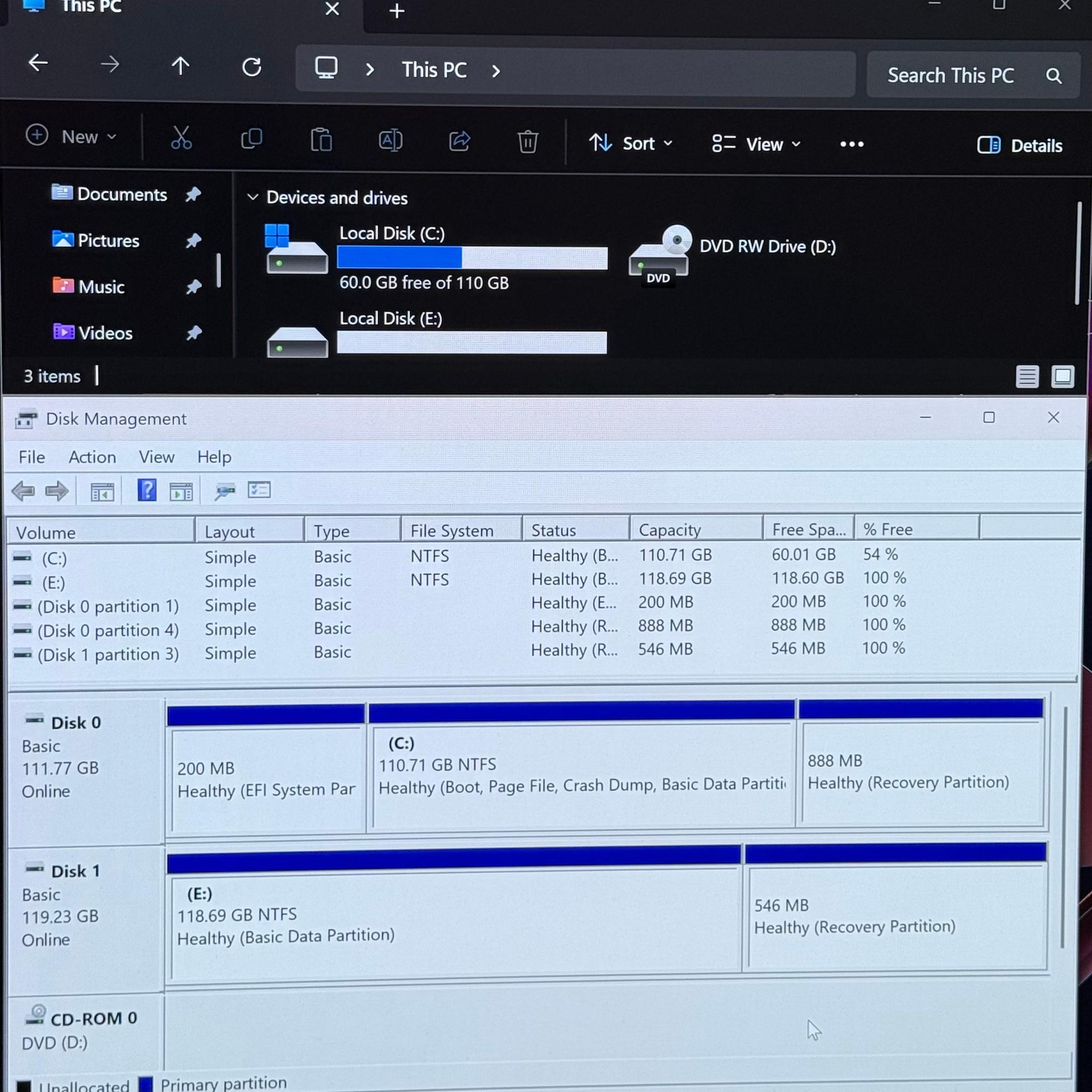The width and height of the screenshot is (1092, 1092).
Task: Click the Cut scissors icon
Action: click(x=181, y=138)
